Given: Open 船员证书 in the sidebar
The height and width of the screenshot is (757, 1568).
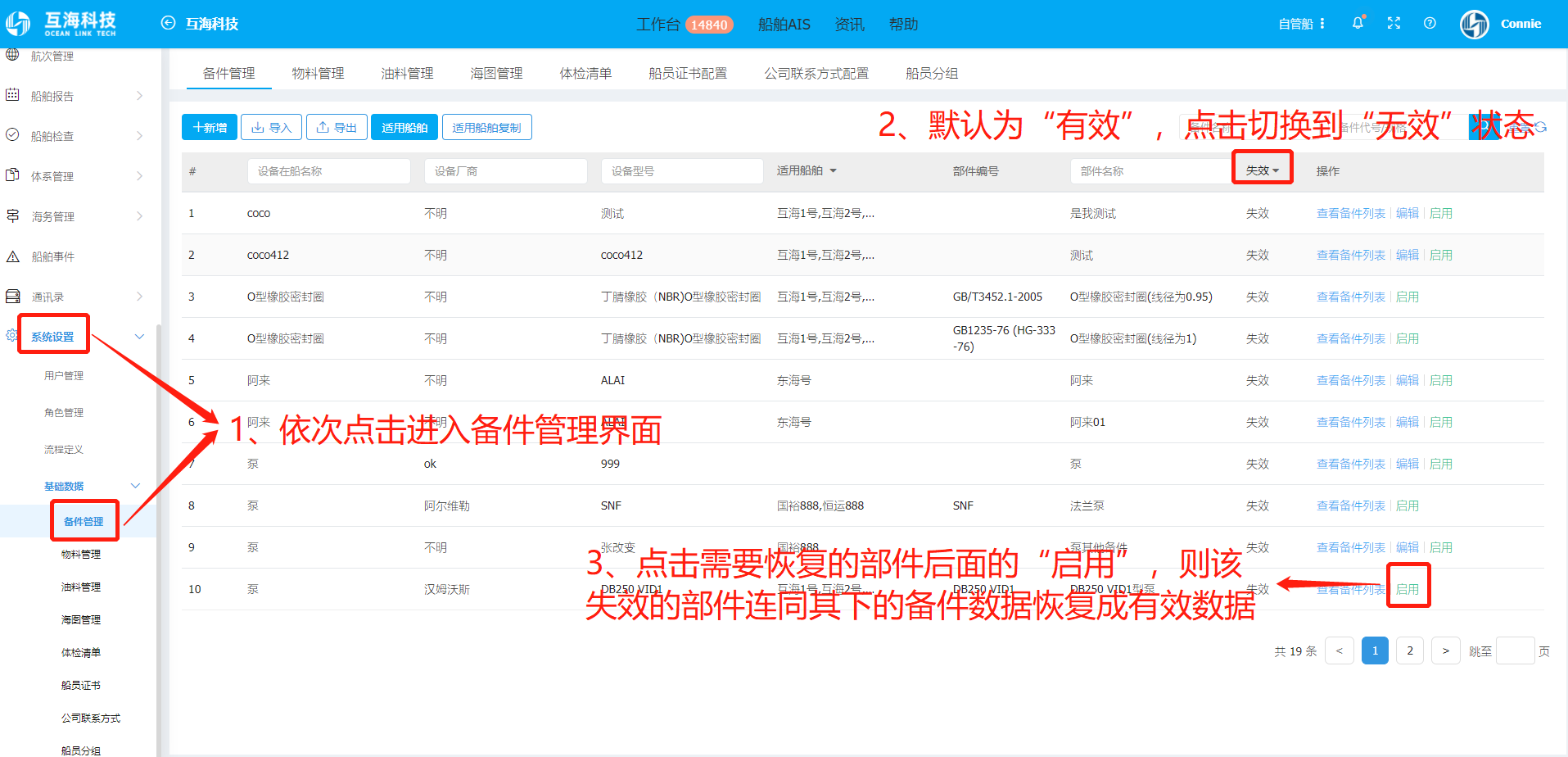Looking at the screenshot, I should point(81,685).
